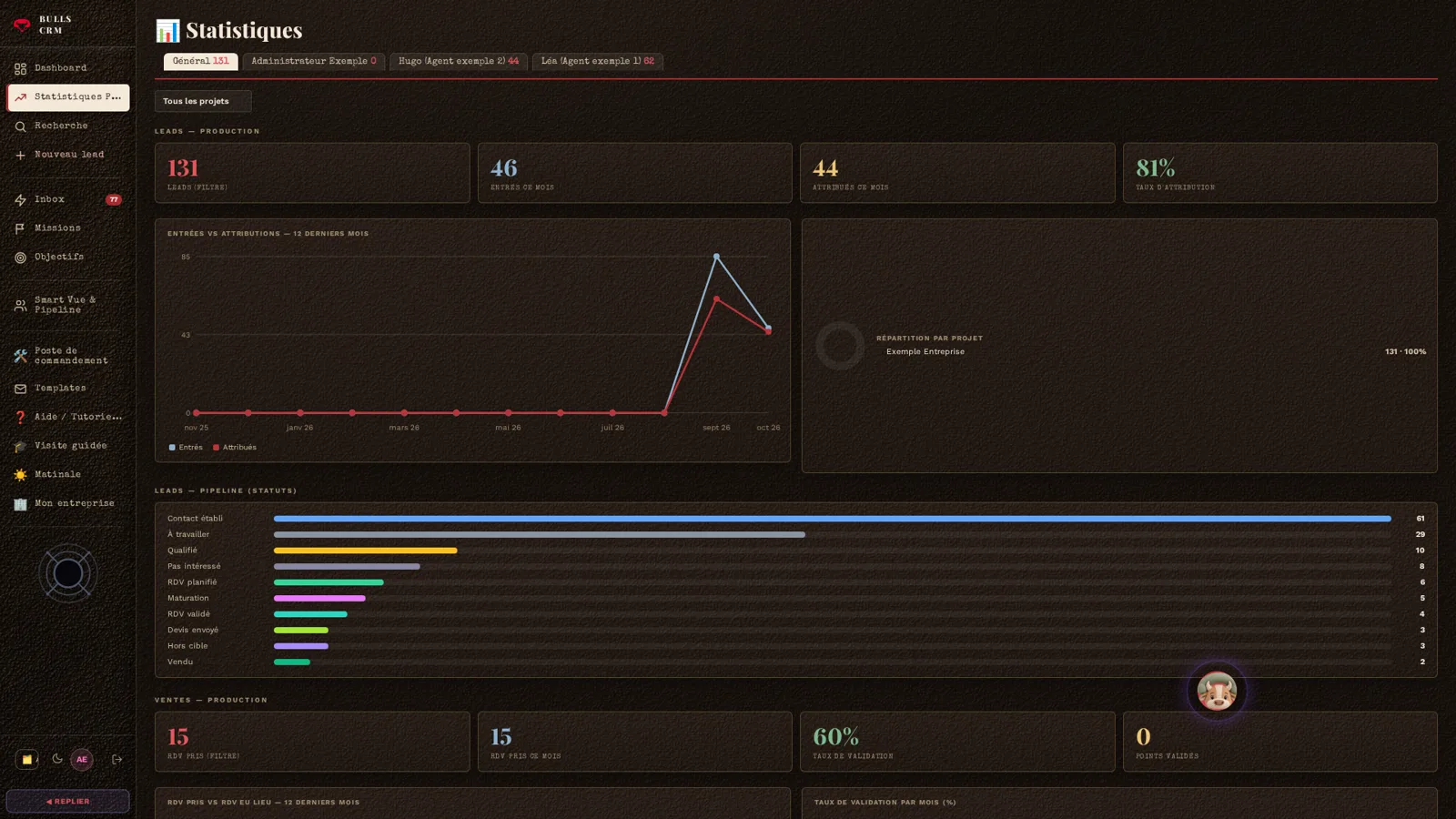Create a Nouveau lead via plus icon
Image resolution: width=1456 pixels, height=819 pixels.
[20, 156]
